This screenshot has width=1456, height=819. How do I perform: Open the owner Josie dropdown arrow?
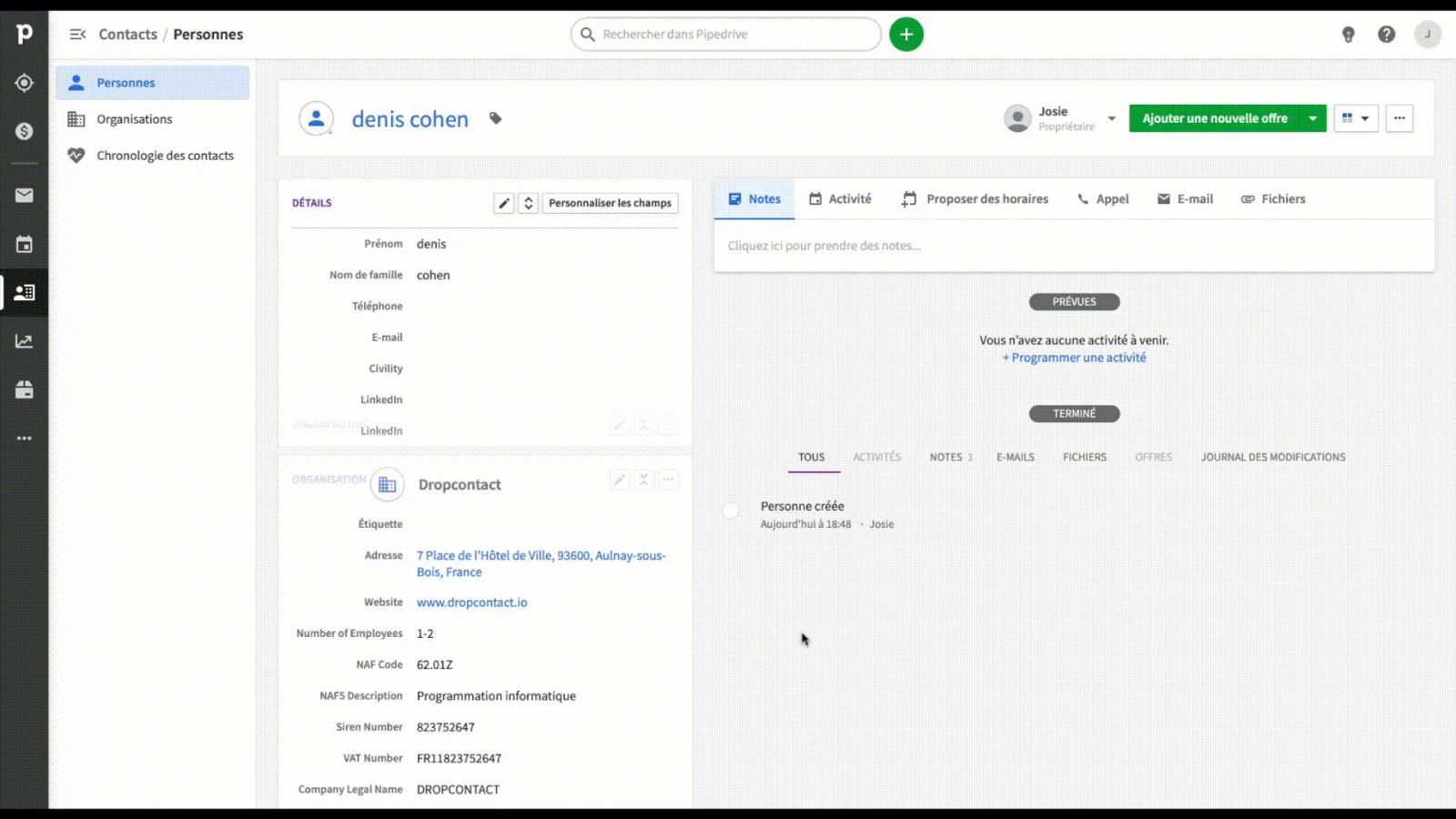point(1111,119)
